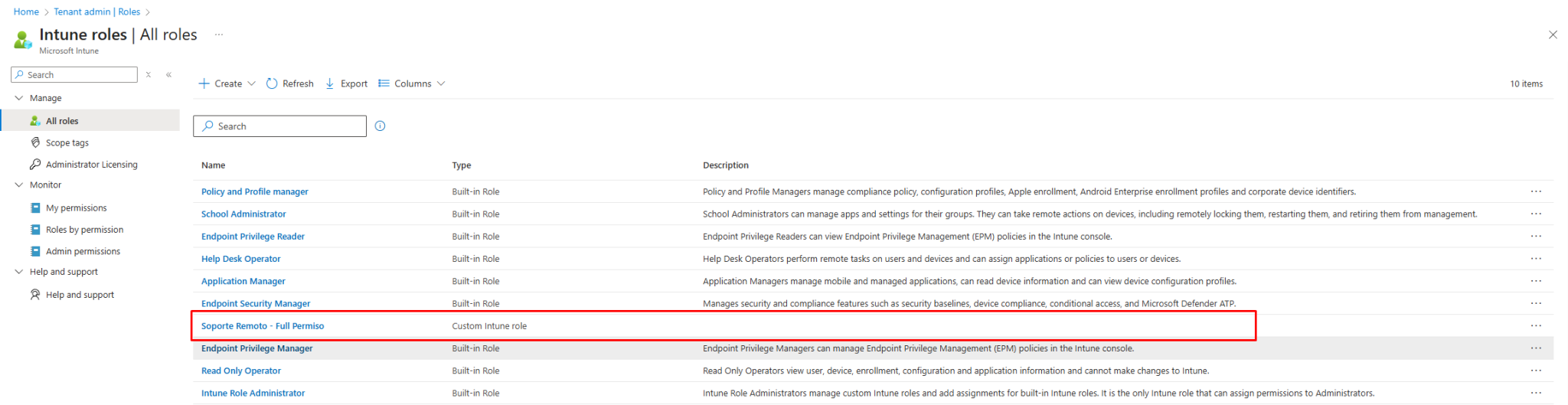Collapse the Help and support section
1568x405 pixels.
[x=19, y=272]
